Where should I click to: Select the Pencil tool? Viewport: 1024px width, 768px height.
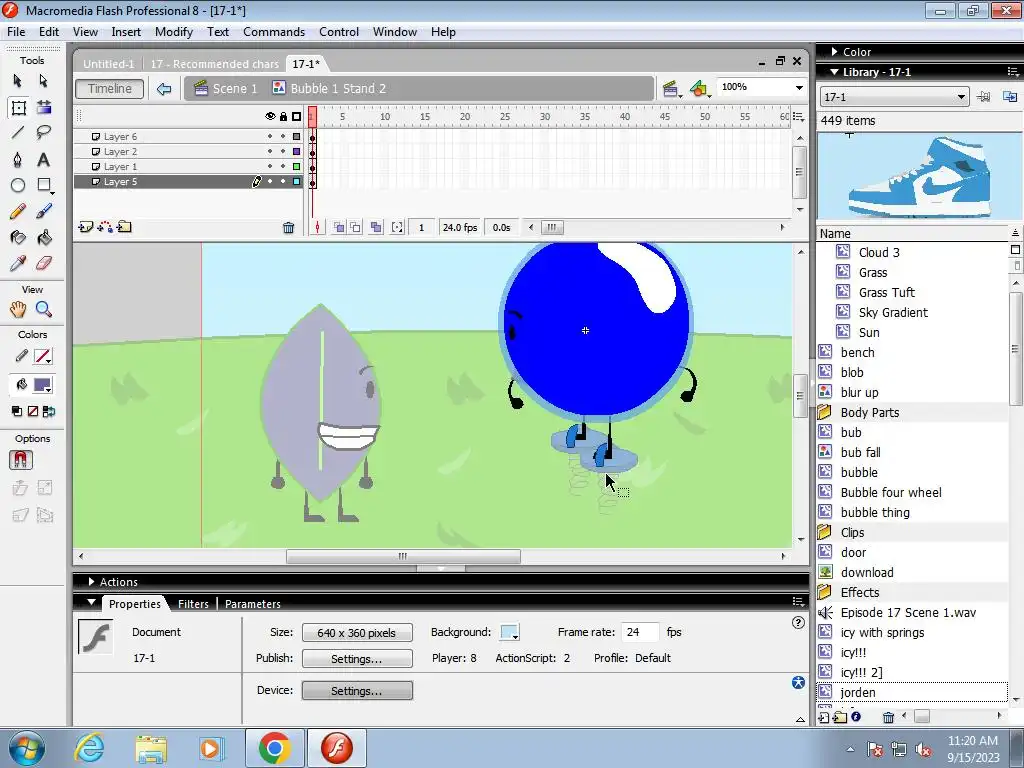pos(18,211)
